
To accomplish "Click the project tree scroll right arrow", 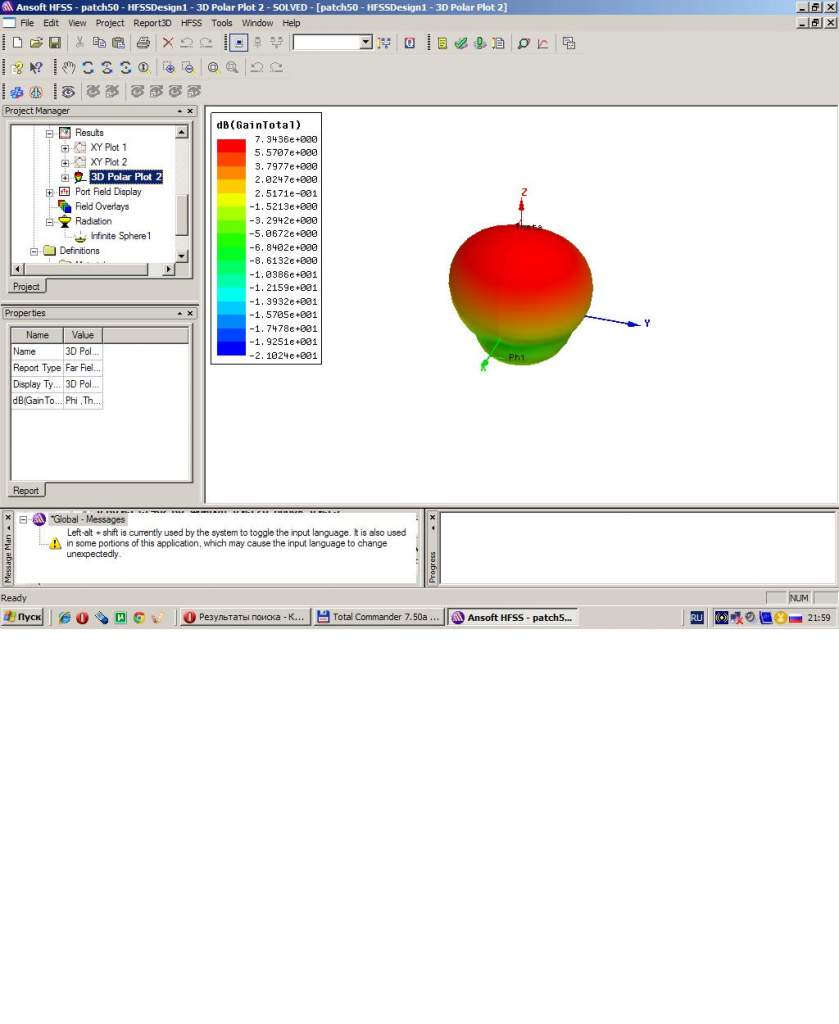I will (x=169, y=269).
